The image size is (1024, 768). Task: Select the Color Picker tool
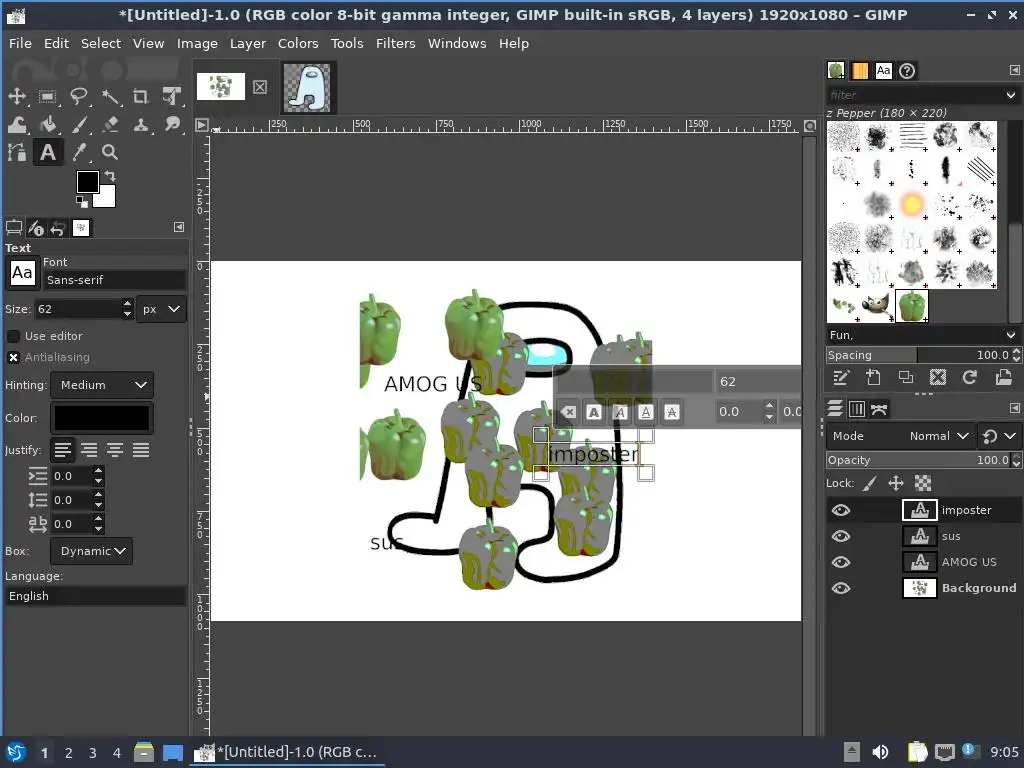(x=79, y=152)
